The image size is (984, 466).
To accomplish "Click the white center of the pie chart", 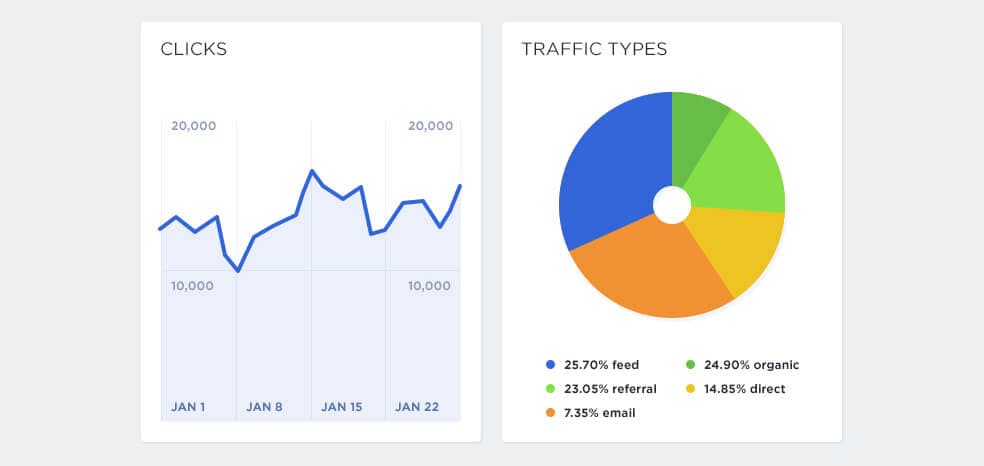I will click(672, 205).
